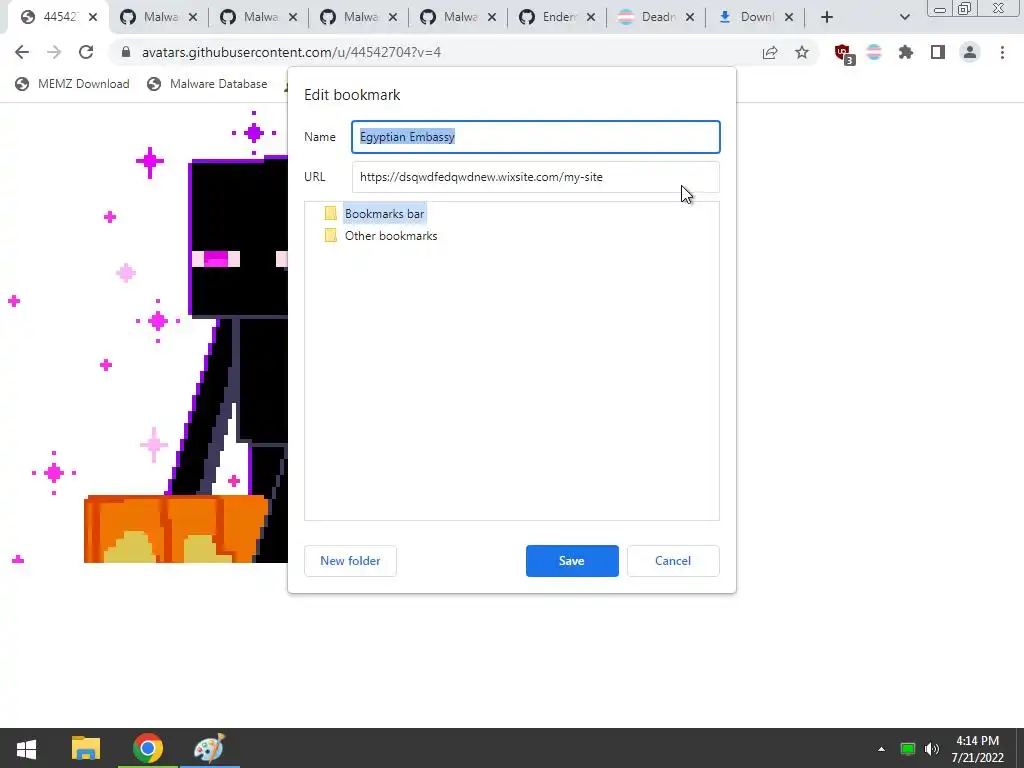Click the green network tray icon
1024x768 pixels.
[908, 749]
